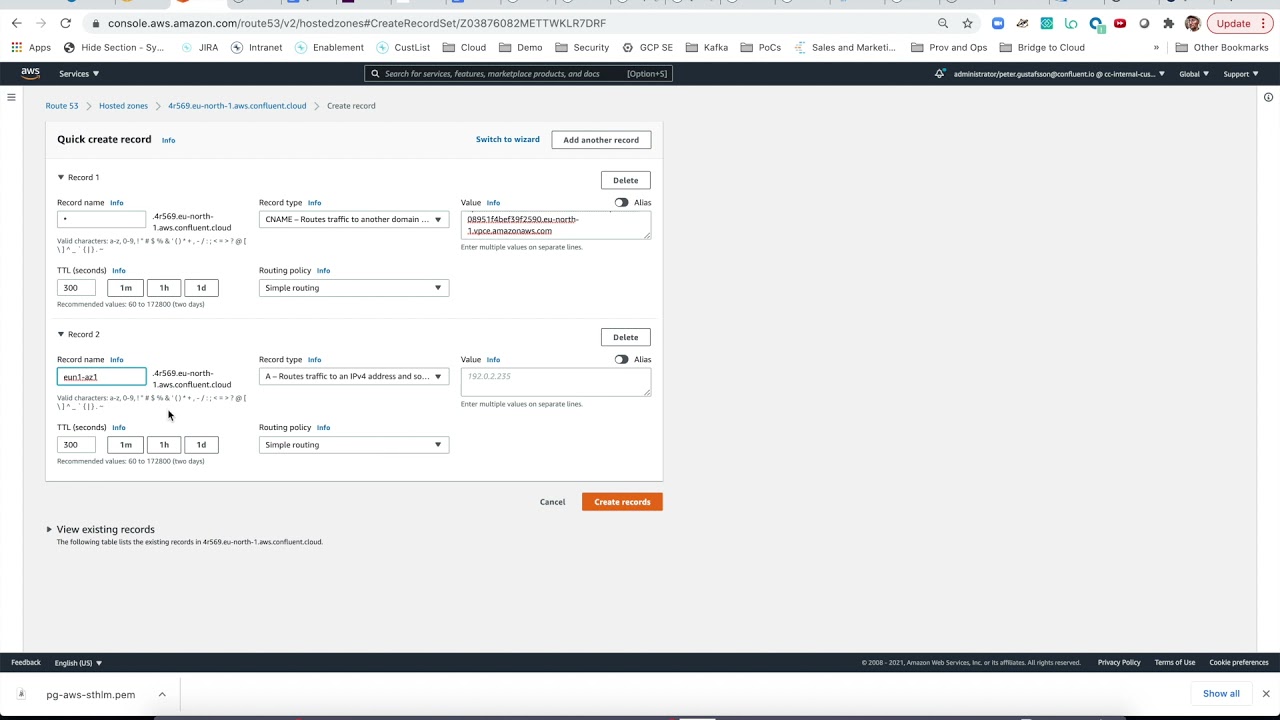This screenshot has width=1280, height=720.
Task: Set Record 1 TTL to 1m
Action: [126, 288]
